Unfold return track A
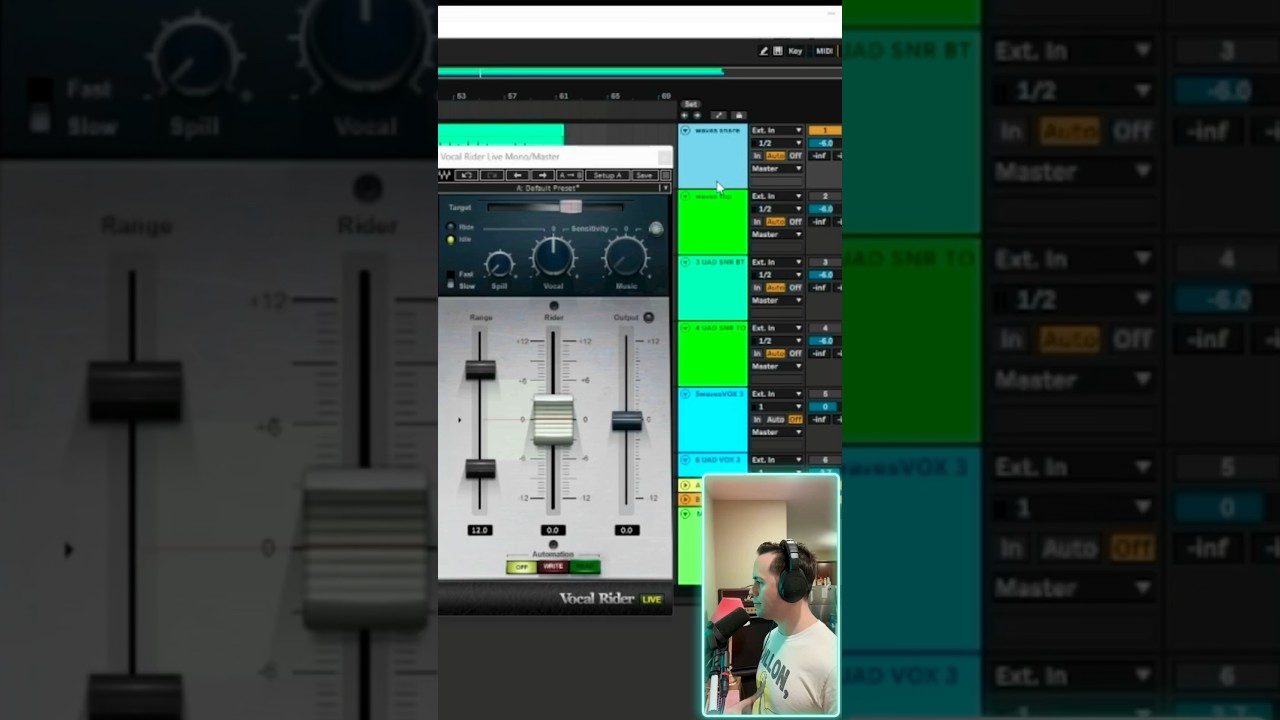This screenshot has height=720, width=1280. (685, 485)
